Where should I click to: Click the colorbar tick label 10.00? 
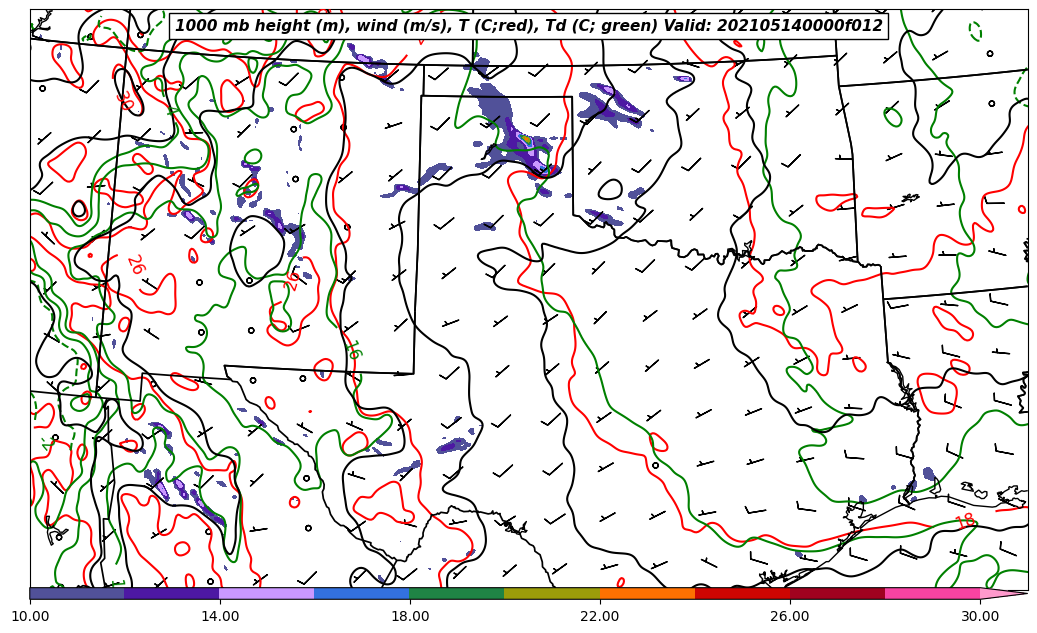[30, 616]
